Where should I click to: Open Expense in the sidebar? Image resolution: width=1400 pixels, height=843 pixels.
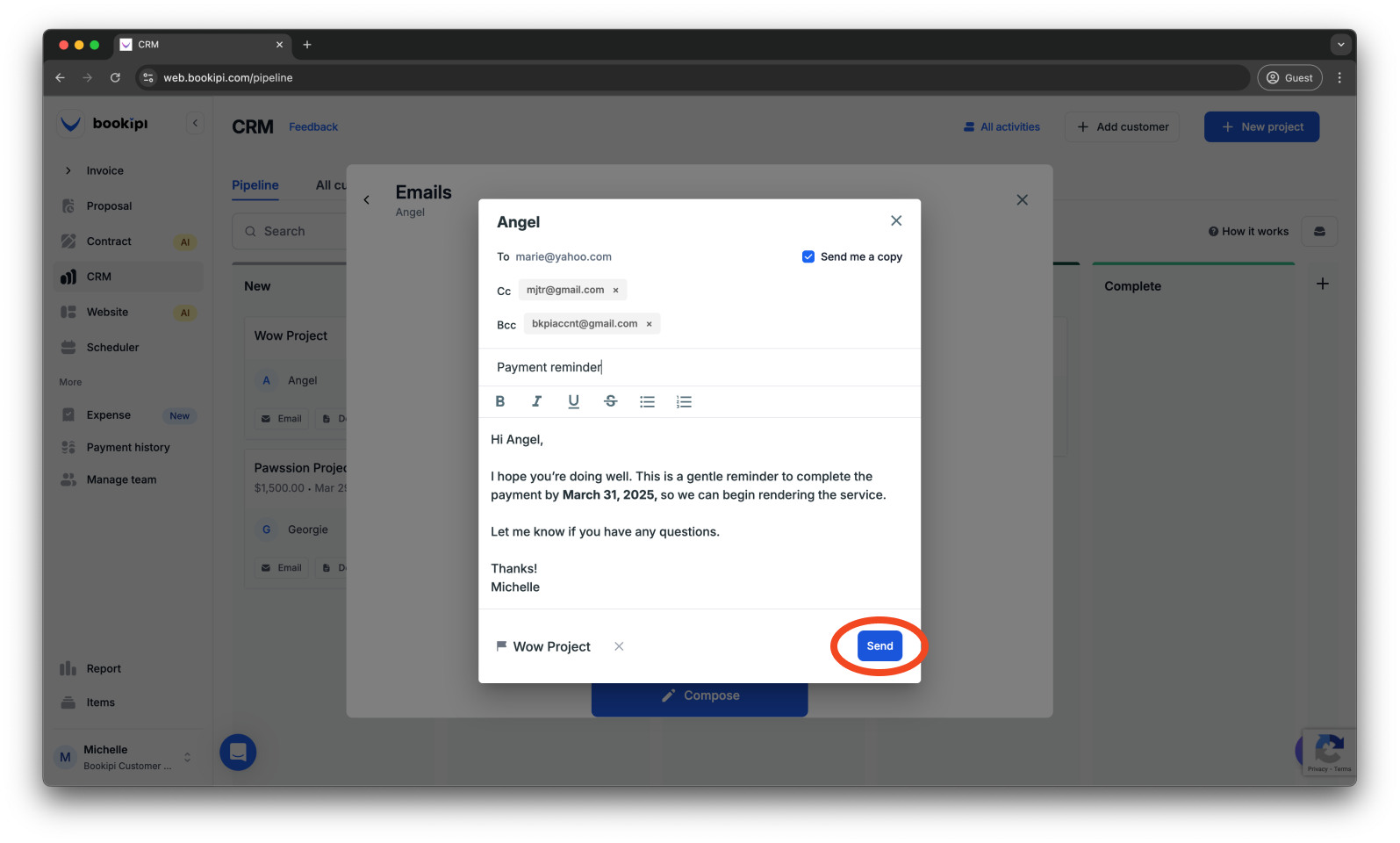coord(128,415)
